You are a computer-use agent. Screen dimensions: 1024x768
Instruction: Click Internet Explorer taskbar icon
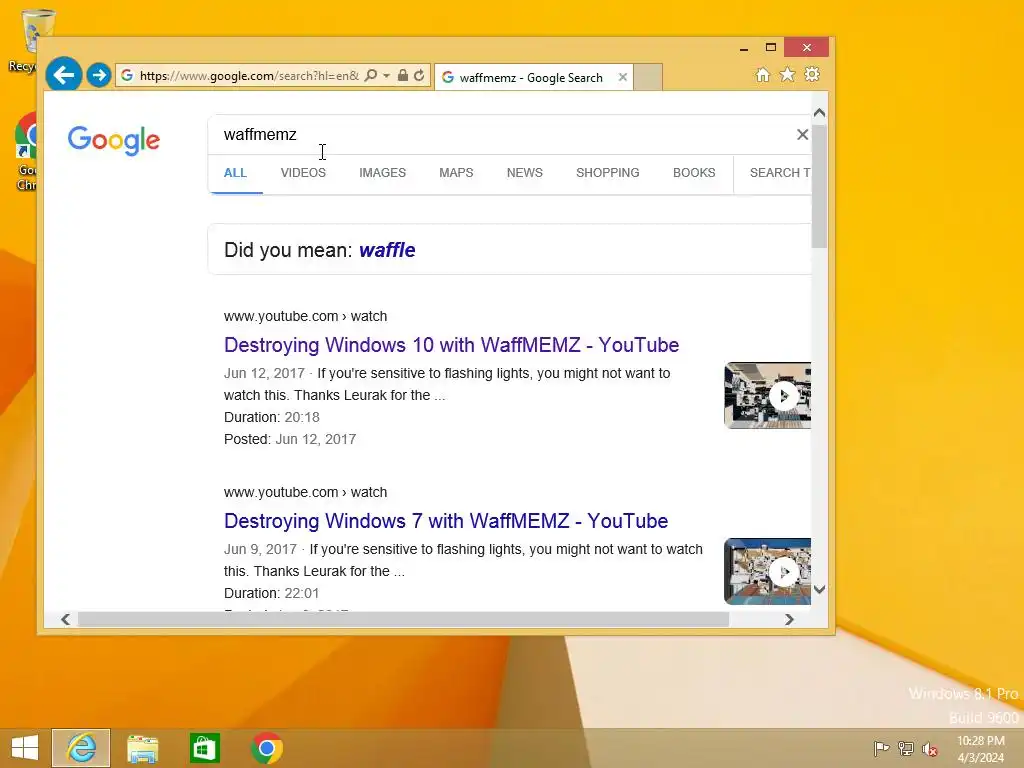click(81, 748)
